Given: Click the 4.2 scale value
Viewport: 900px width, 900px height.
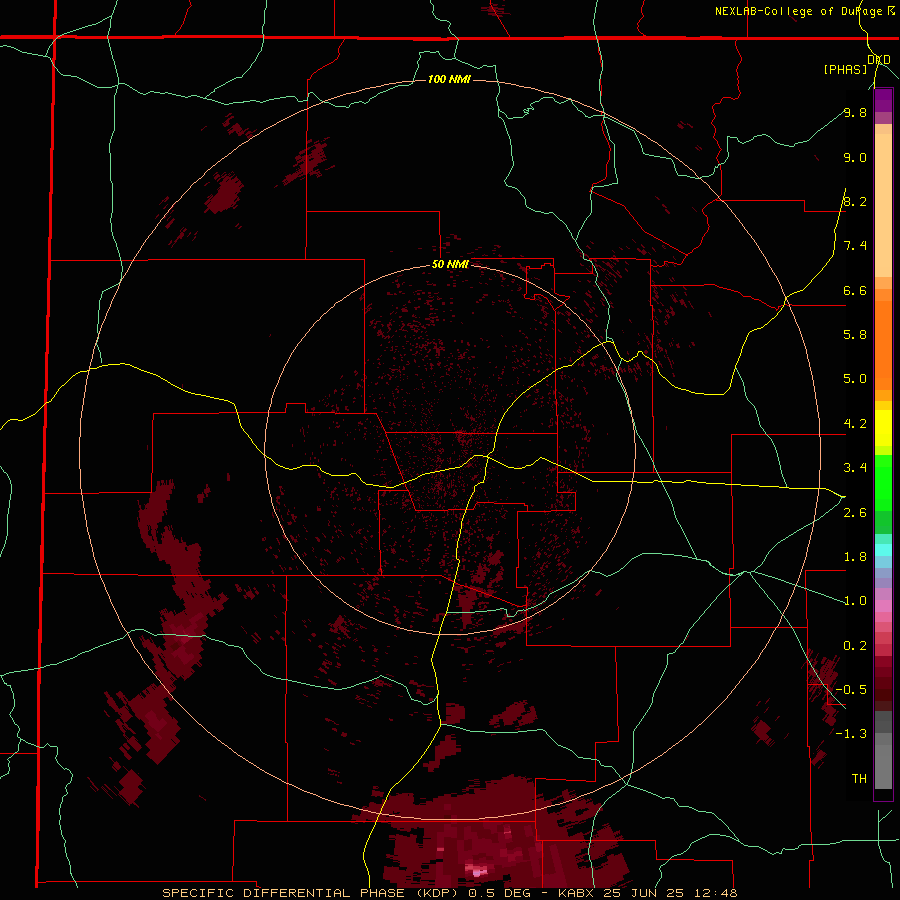Looking at the screenshot, I should point(855,424).
